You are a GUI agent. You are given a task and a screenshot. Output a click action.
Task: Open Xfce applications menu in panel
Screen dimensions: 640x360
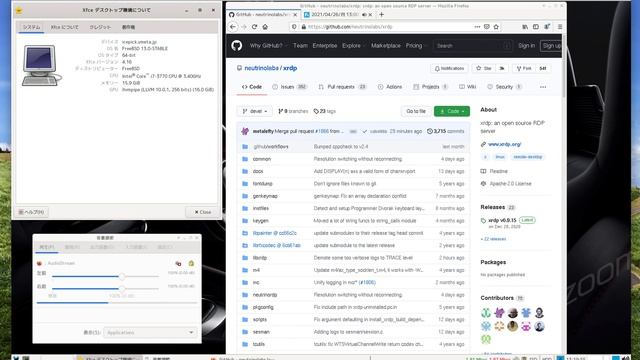coord(16,358)
